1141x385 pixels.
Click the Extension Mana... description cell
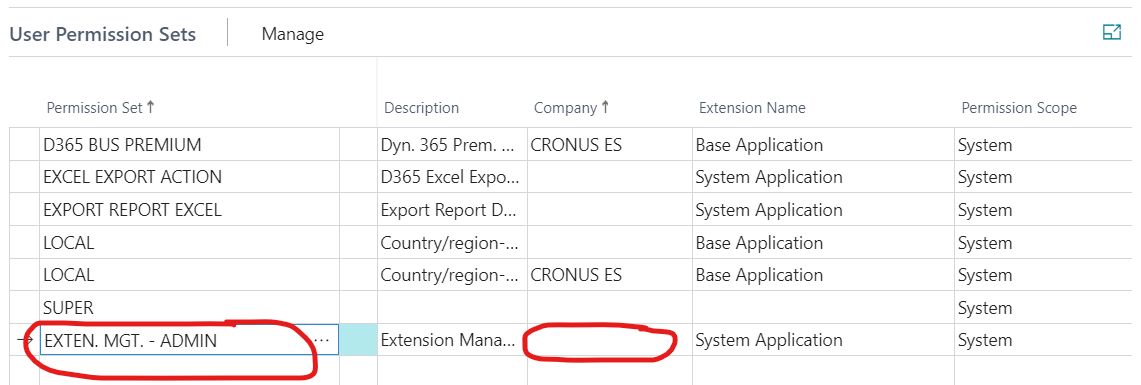pos(452,340)
